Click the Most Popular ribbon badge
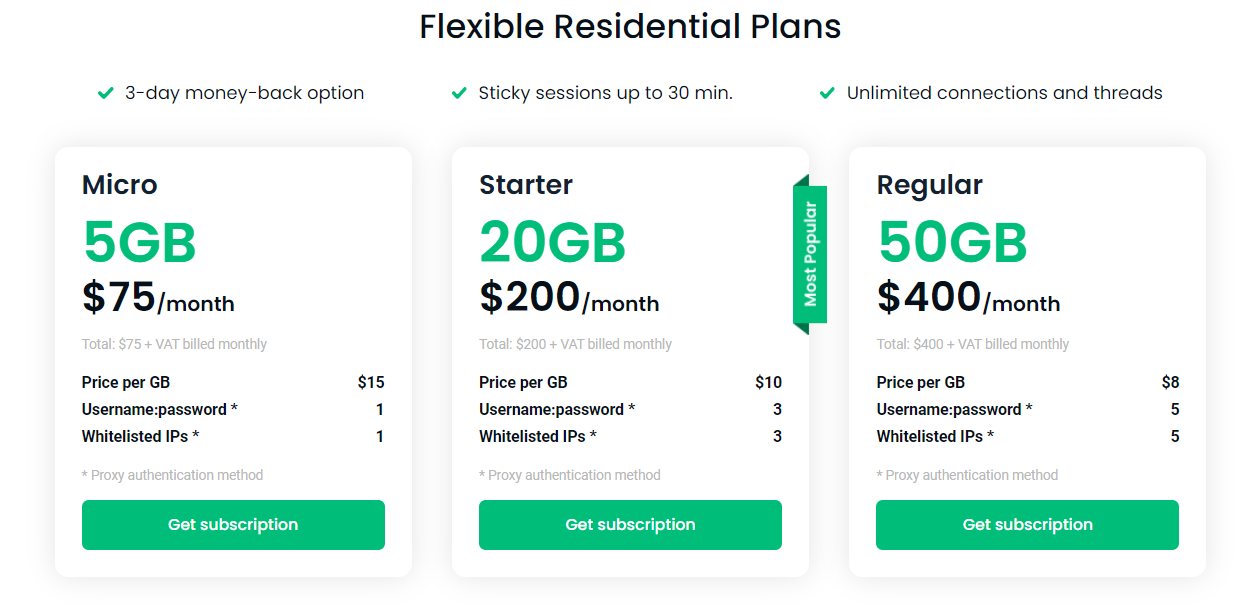The height and width of the screenshot is (610, 1246). tap(809, 254)
